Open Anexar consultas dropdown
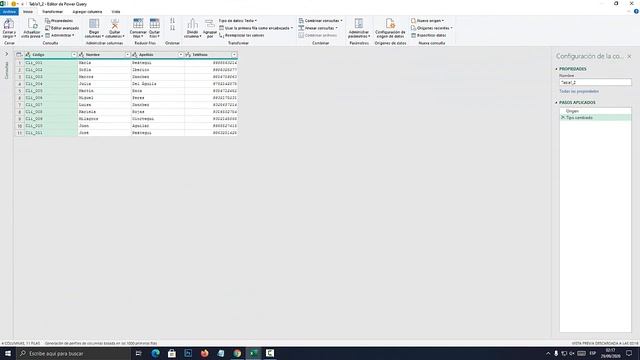 (318, 28)
